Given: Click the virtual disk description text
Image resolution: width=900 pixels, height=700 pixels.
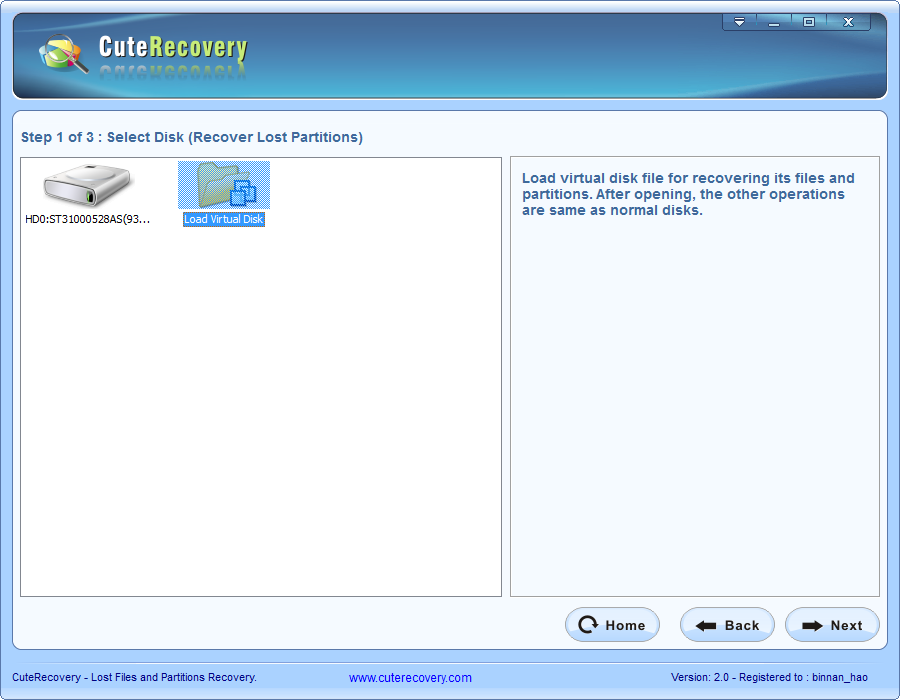Looking at the screenshot, I should tap(688, 194).
